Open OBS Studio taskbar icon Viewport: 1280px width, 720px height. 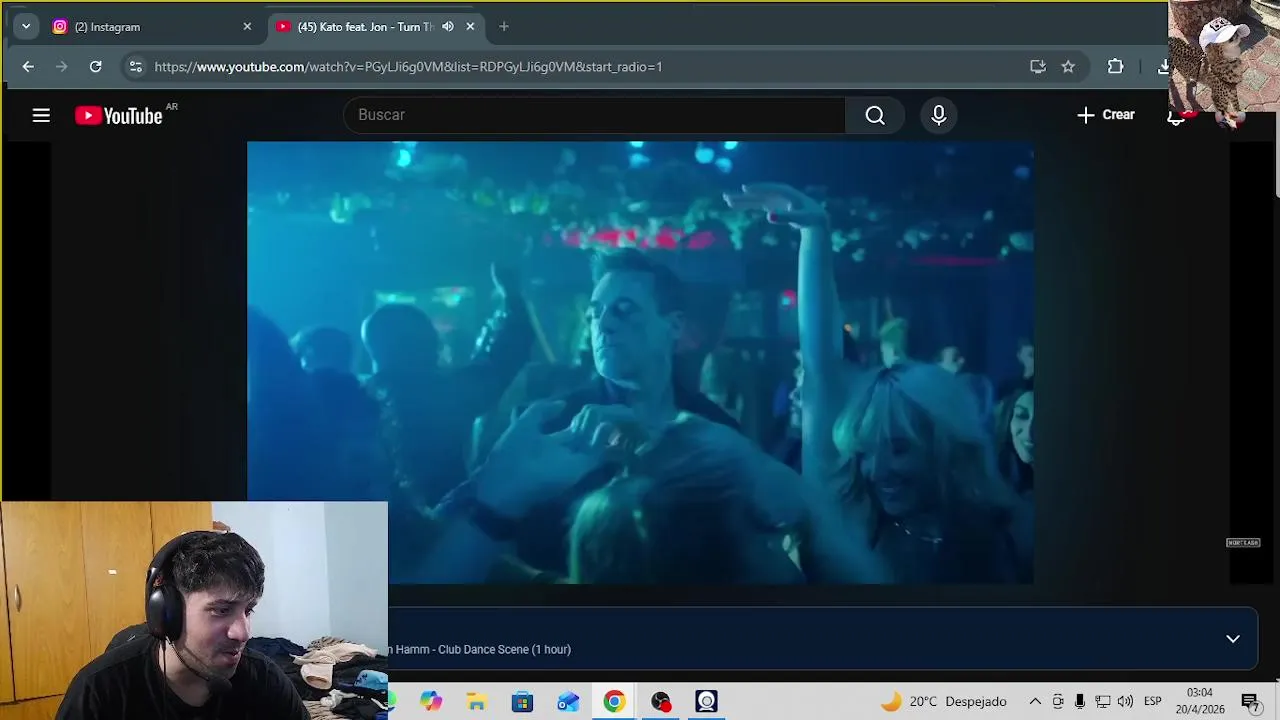[661, 702]
